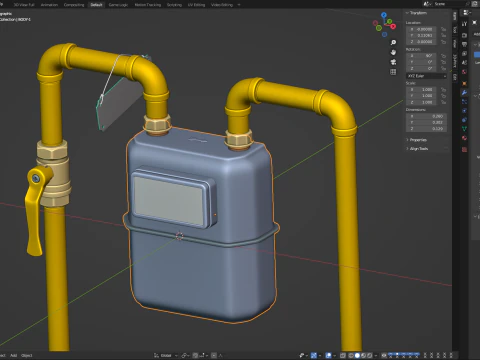This screenshot has height=360, width=480.
Task: Lock the Rotation Z axis
Action: [x=443, y=68]
